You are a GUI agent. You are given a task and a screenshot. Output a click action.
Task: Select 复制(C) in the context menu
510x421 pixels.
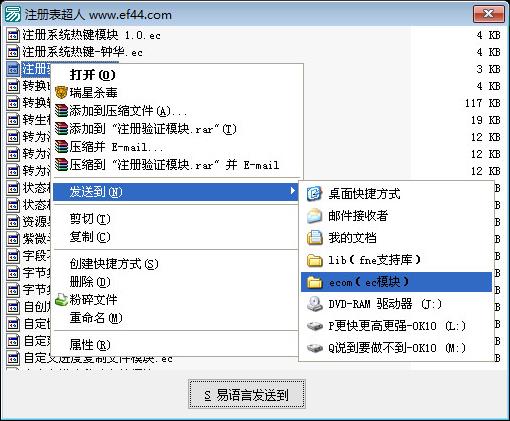tap(90, 237)
